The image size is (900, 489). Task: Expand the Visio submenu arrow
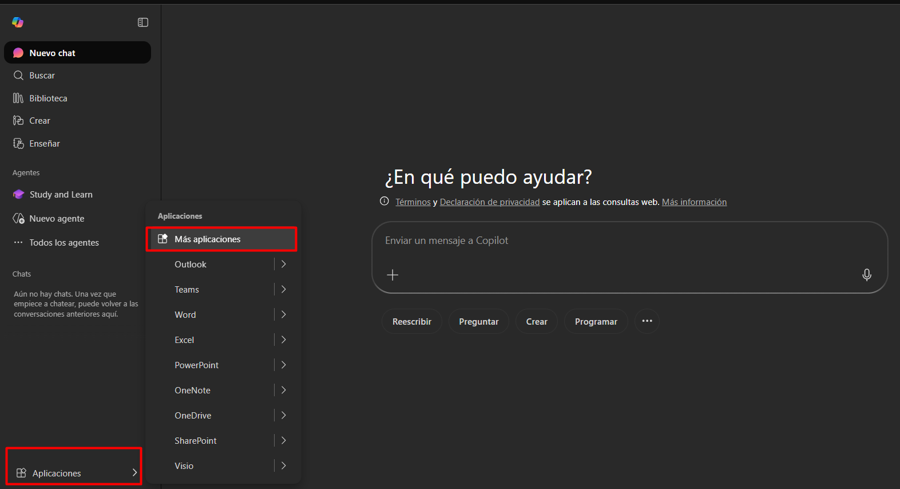point(284,465)
